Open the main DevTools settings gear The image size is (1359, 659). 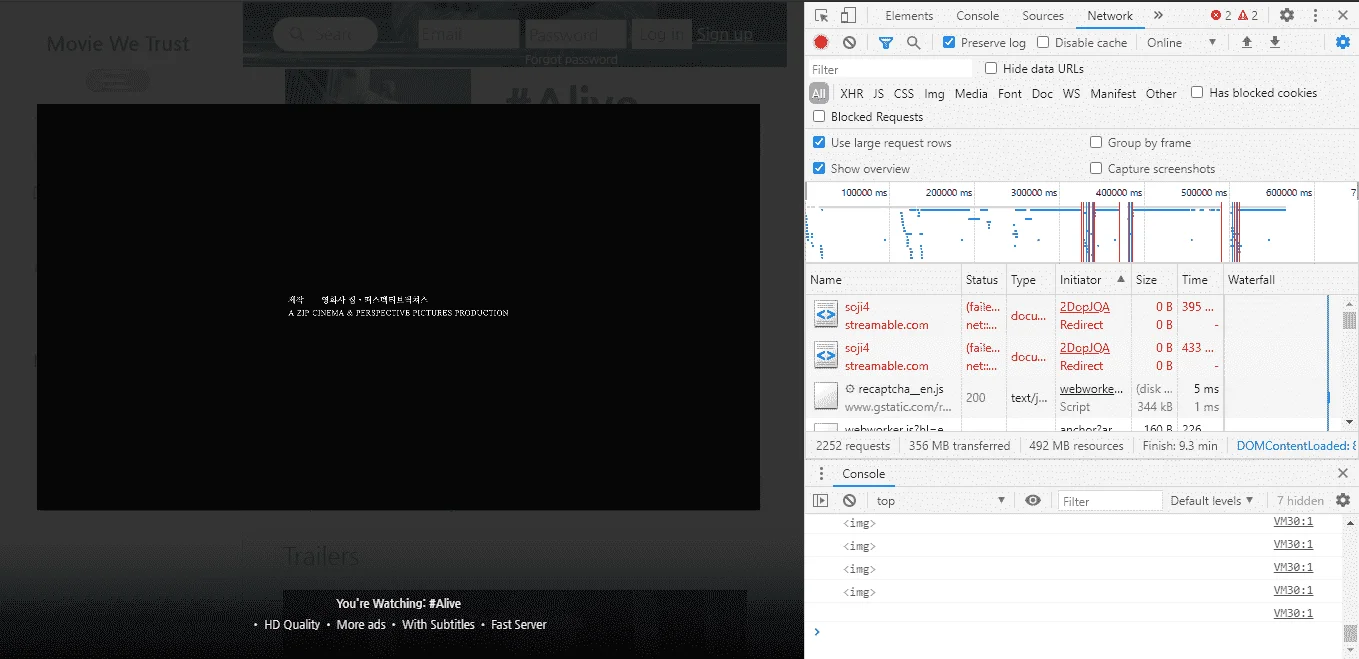click(1287, 15)
